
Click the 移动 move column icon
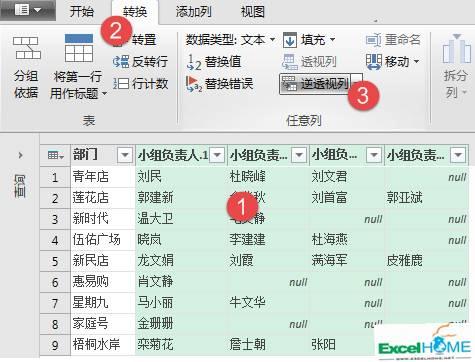point(374,62)
